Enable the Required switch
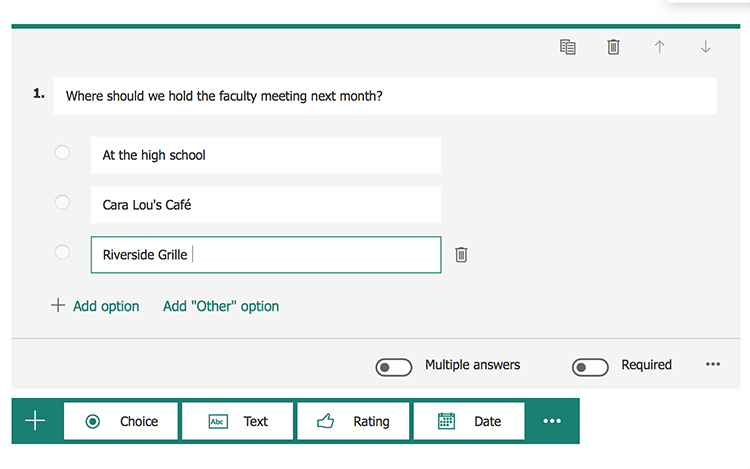750x469 pixels. pos(590,367)
